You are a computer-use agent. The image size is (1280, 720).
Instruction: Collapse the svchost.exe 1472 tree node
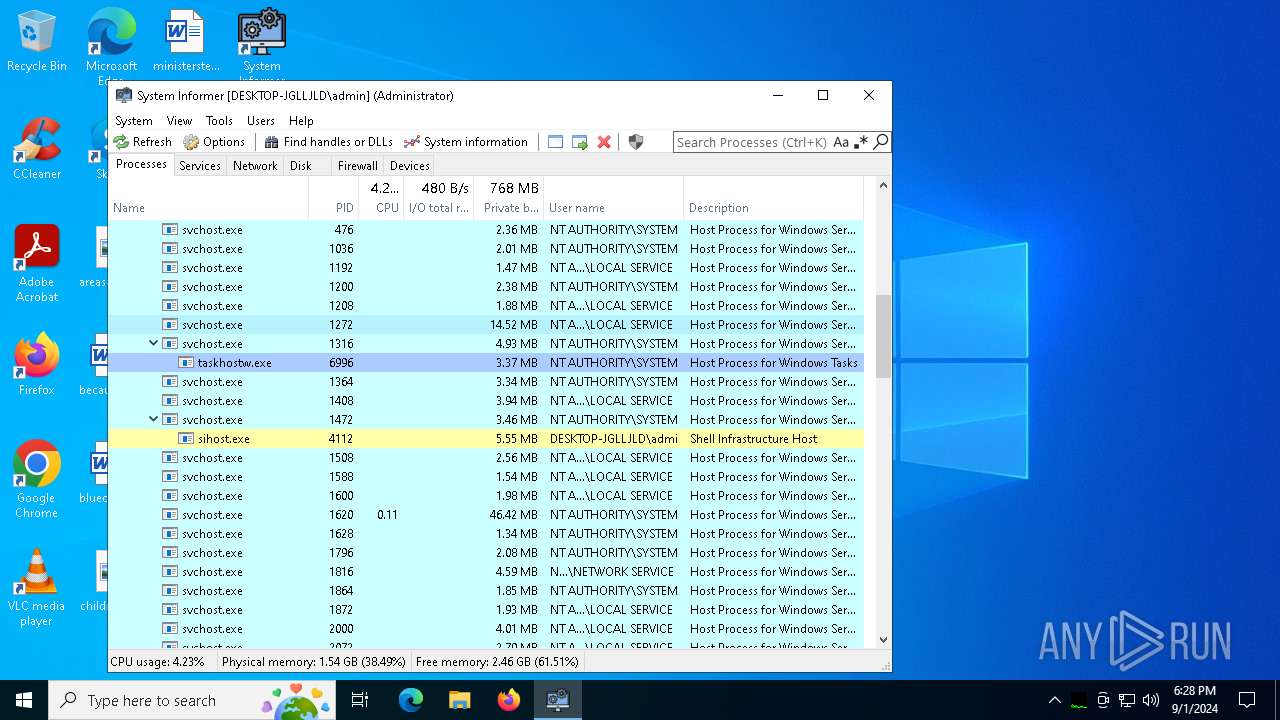point(153,420)
